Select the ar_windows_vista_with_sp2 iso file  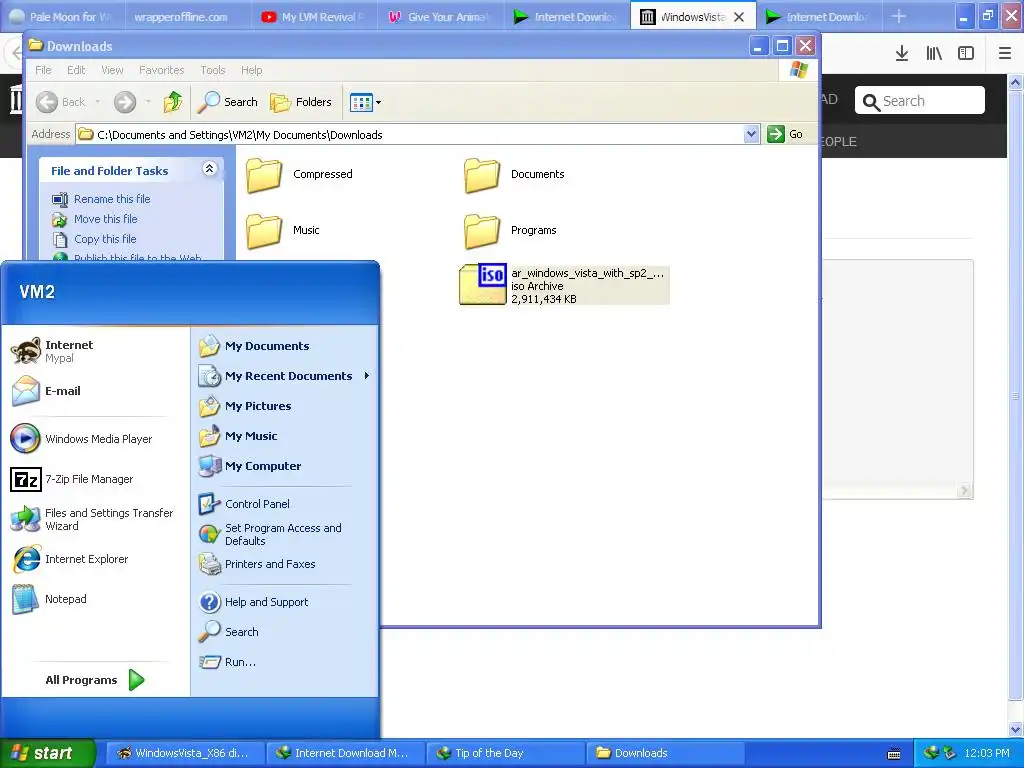coord(564,285)
